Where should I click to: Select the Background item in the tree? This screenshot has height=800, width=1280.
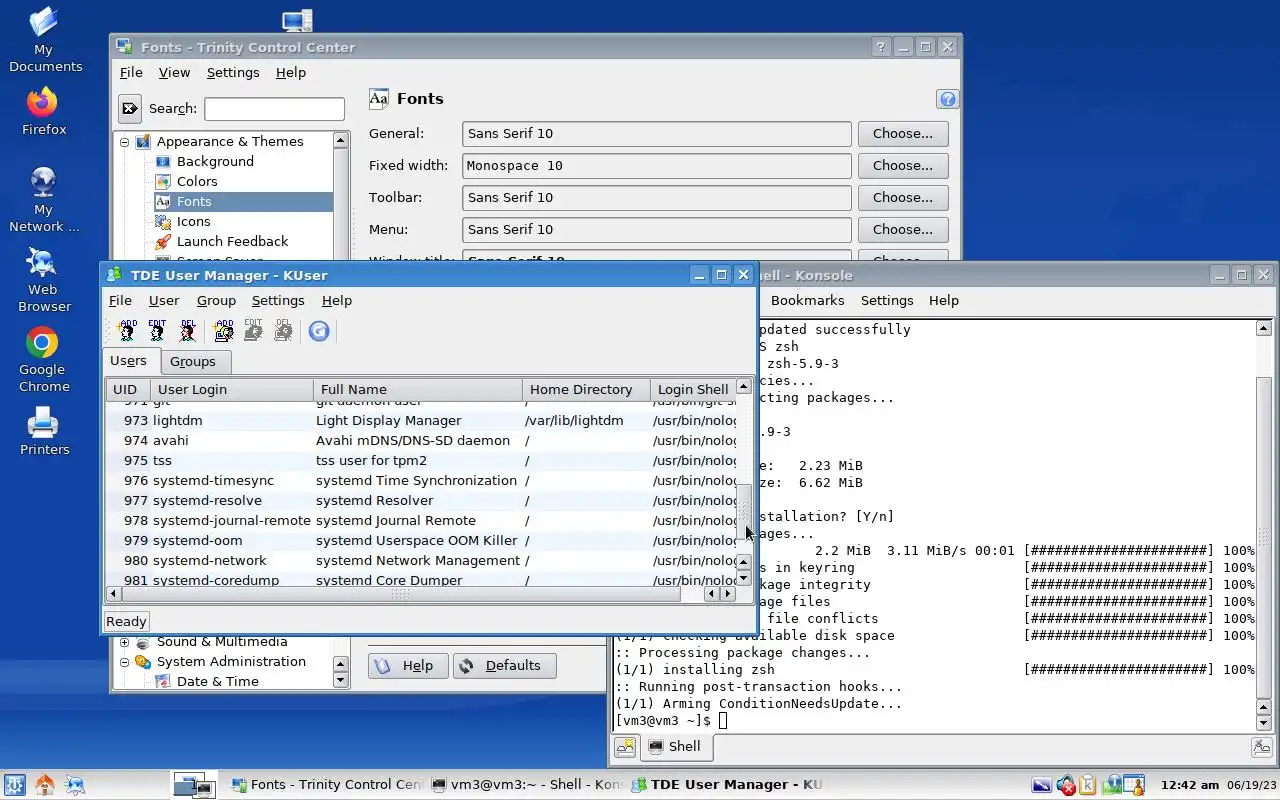[215, 161]
